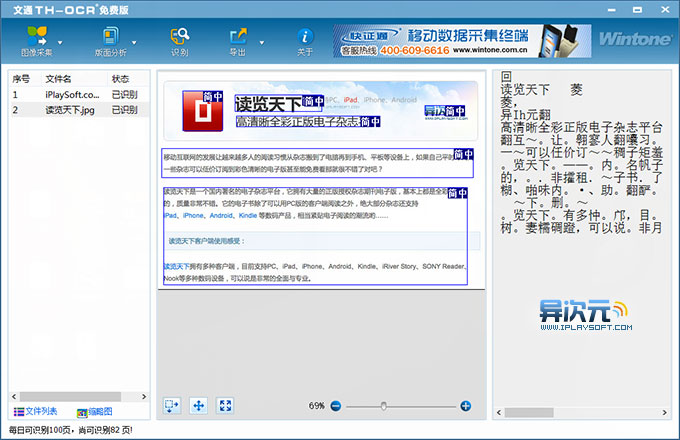Click the result panel horizontal scrollbar thumb
Image resolution: width=680 pixels, height=440 pixels.
529,413
